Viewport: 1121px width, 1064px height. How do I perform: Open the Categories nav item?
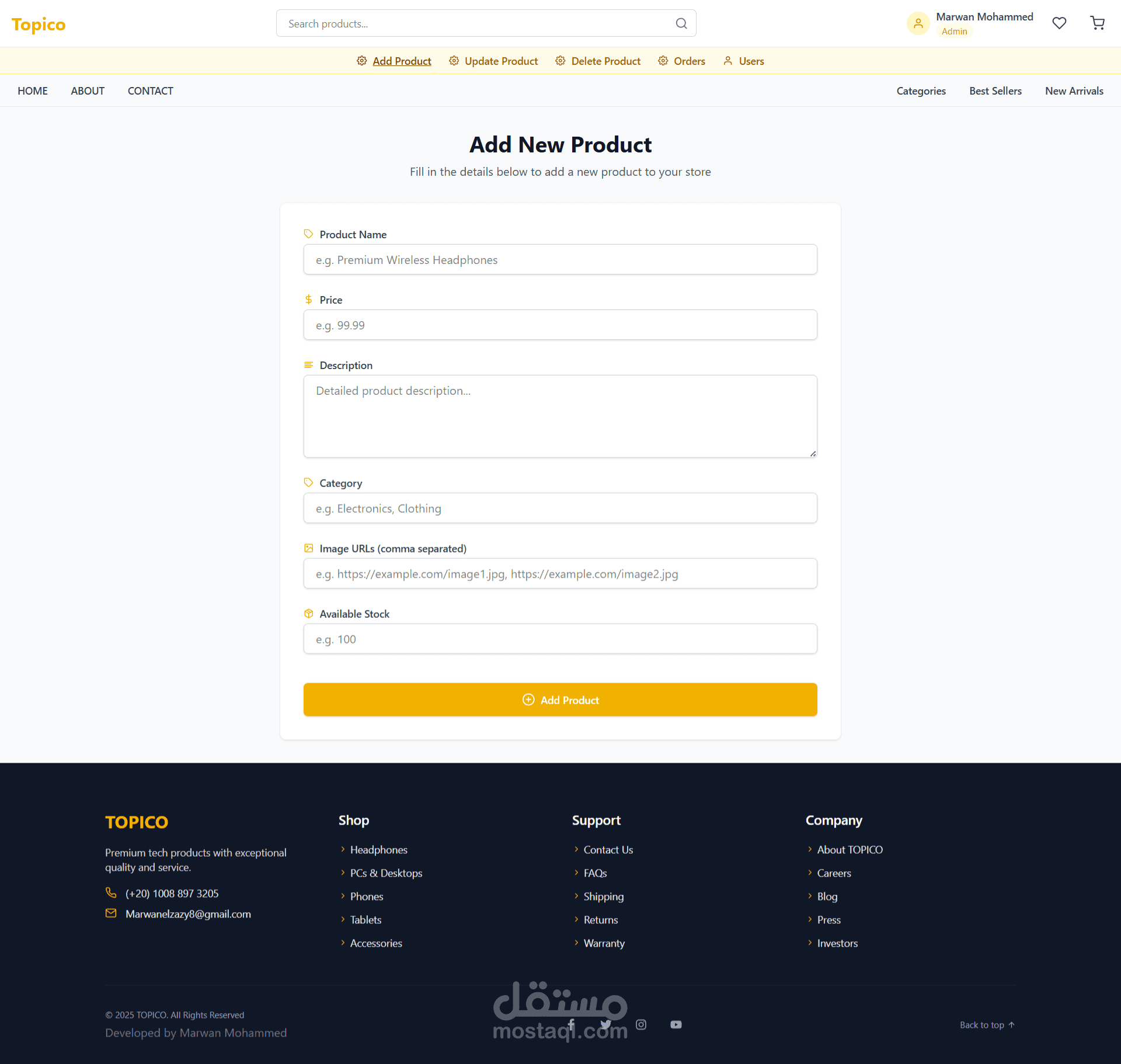(921, 91)
